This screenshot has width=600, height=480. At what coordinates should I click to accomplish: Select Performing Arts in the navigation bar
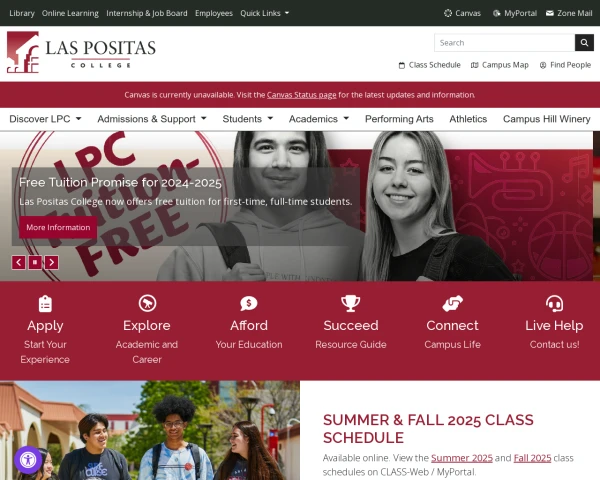pos(399,119)
